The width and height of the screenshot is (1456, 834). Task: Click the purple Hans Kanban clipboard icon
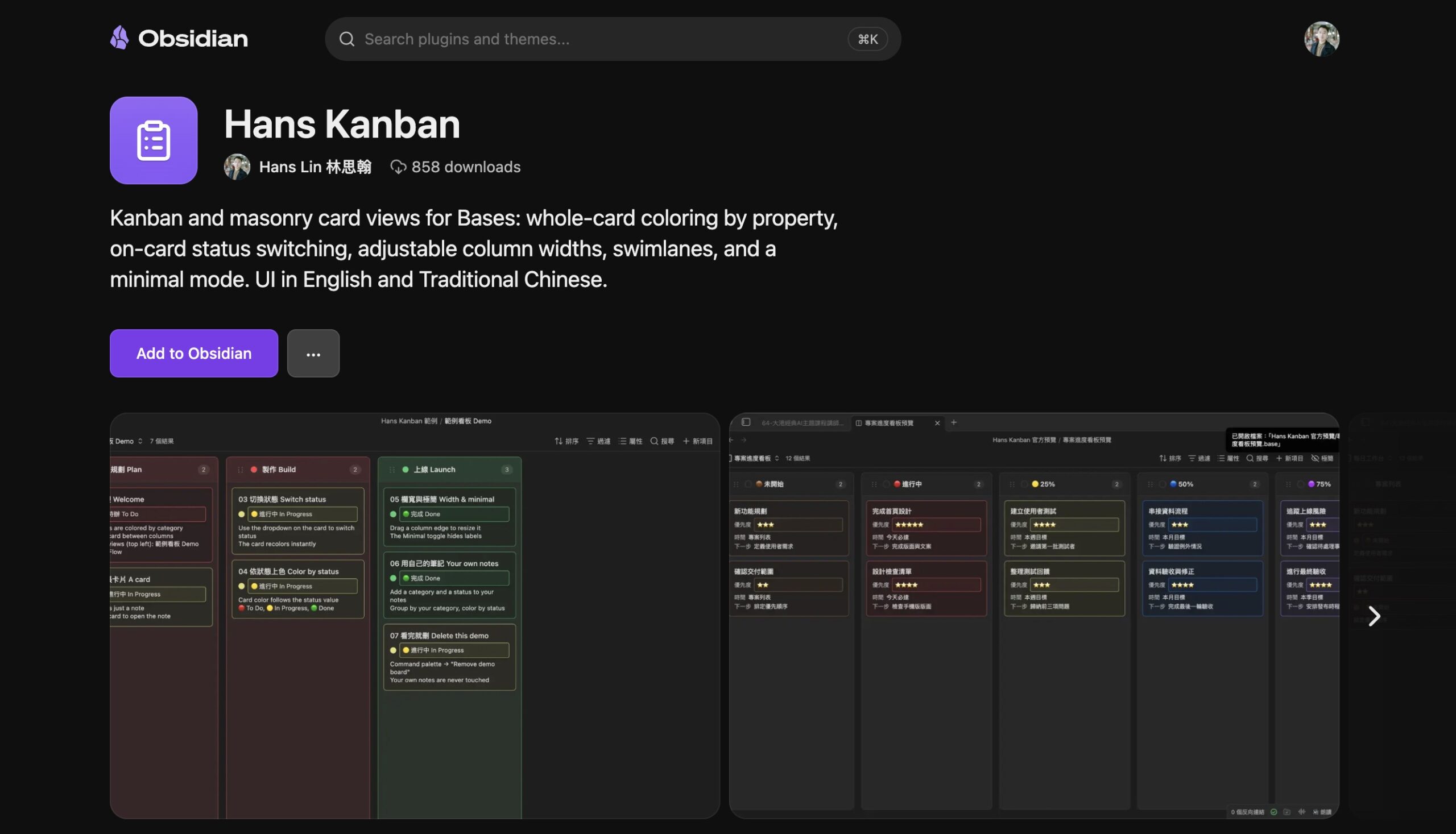(154, 140)
